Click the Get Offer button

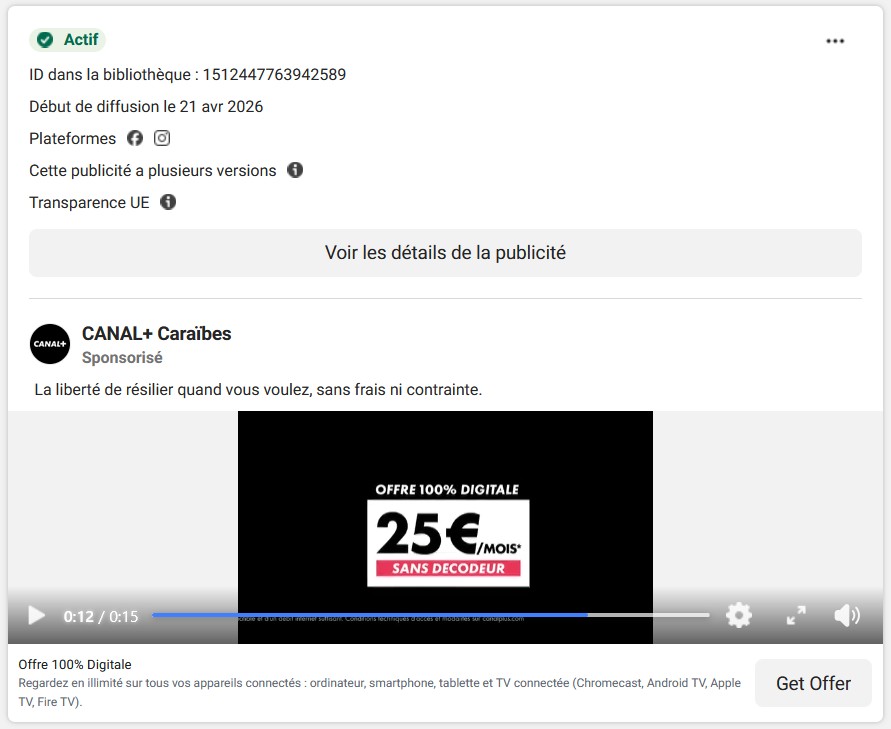pos(813,683)
